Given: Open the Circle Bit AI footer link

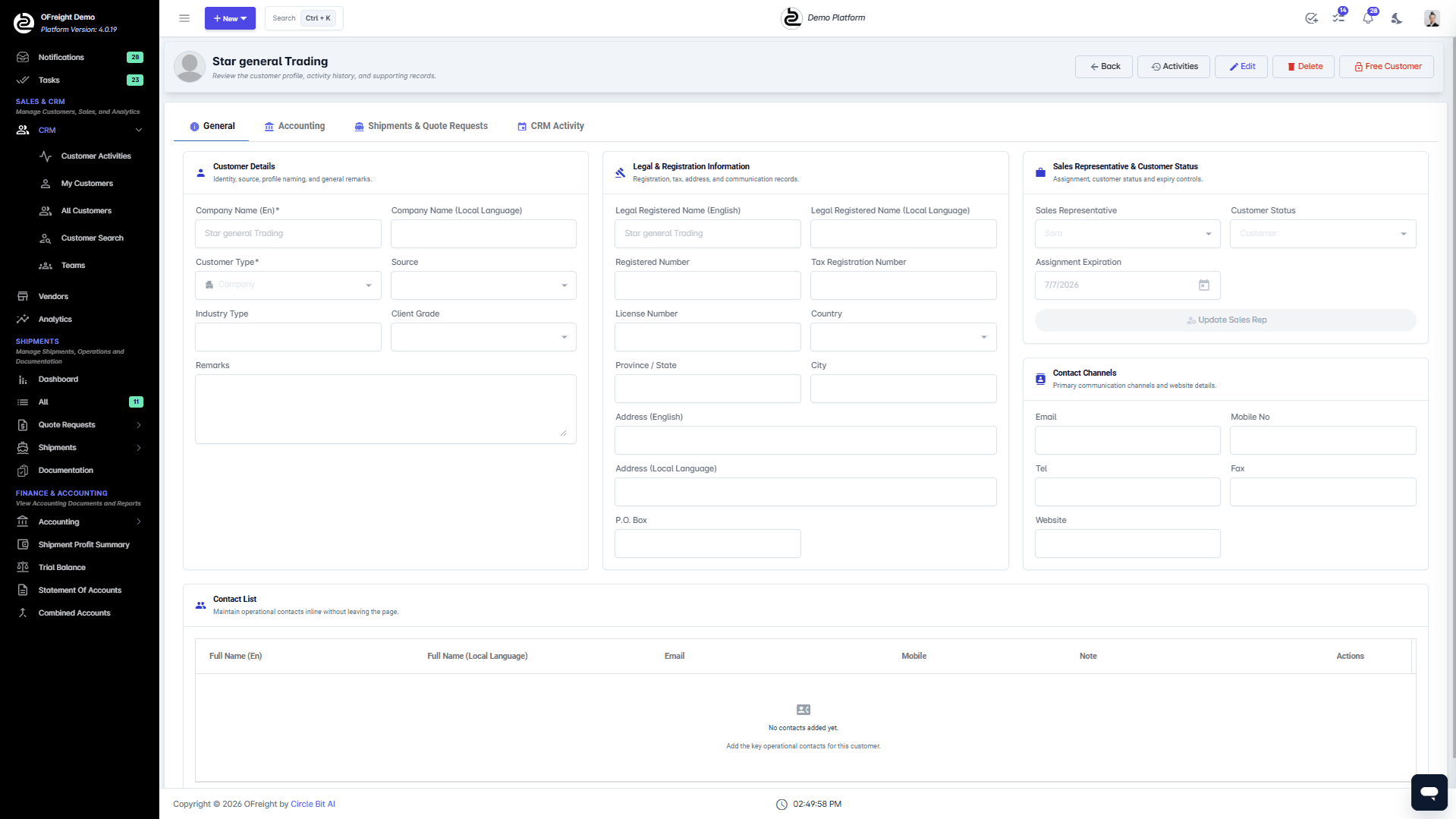Looking at the screenshot, I should [312, 803].
